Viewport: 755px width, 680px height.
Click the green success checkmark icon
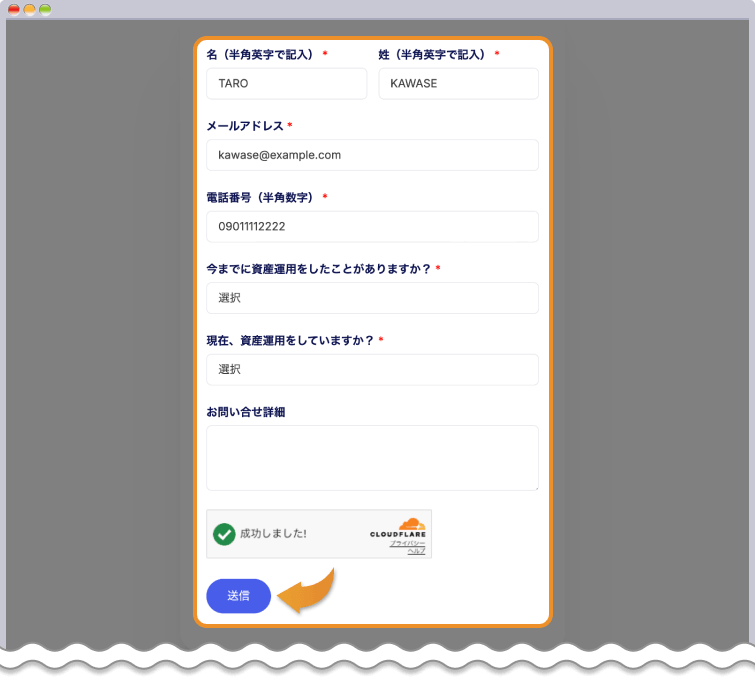tap(224, 534)
